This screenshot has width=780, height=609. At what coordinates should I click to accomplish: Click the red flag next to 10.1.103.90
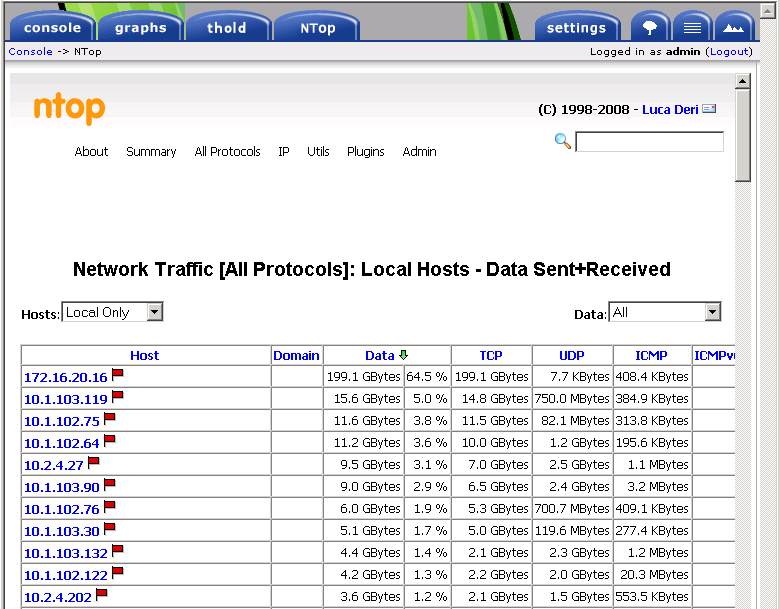point(109,484)
